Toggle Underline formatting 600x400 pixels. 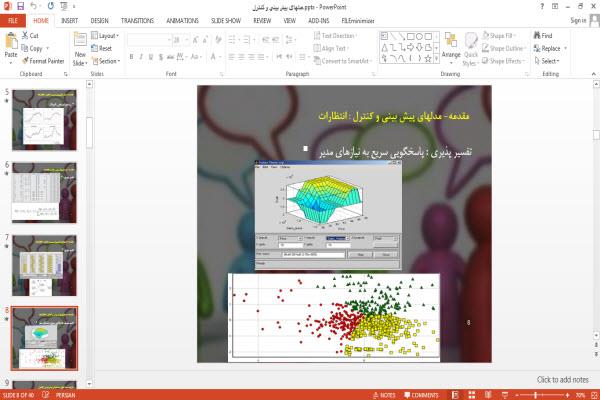tap(151, 57)
